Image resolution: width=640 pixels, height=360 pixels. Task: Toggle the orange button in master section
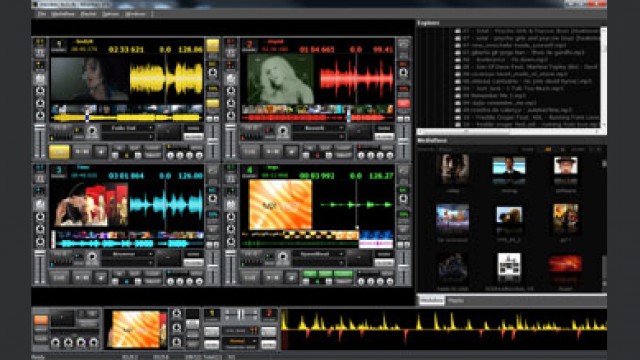pyautogui.click(x=41, y=320)
